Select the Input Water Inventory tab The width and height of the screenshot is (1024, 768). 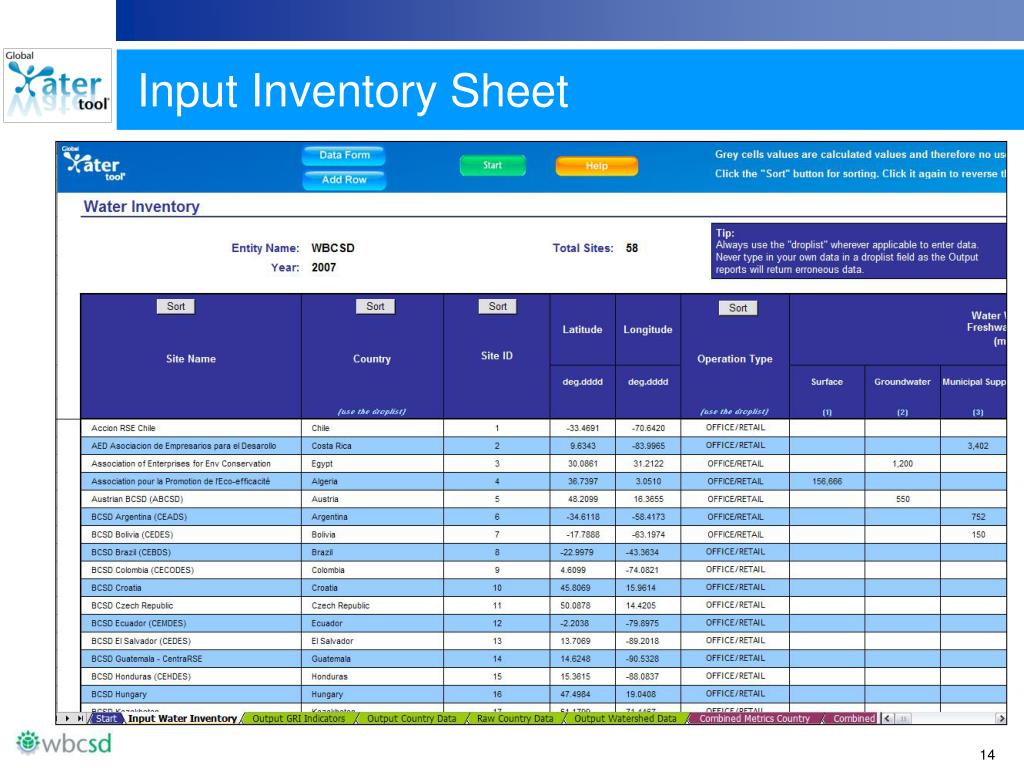coord(182,718)
